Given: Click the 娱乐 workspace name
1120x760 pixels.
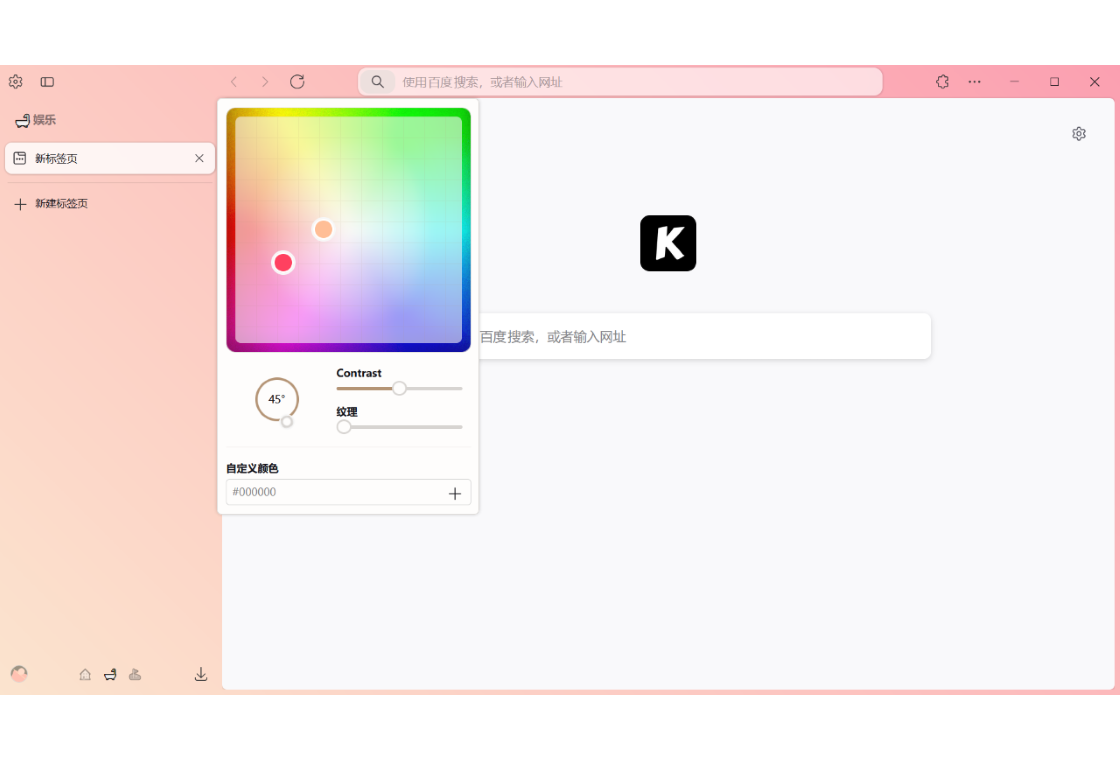Looking at the screenshot, I should (44, 120).
